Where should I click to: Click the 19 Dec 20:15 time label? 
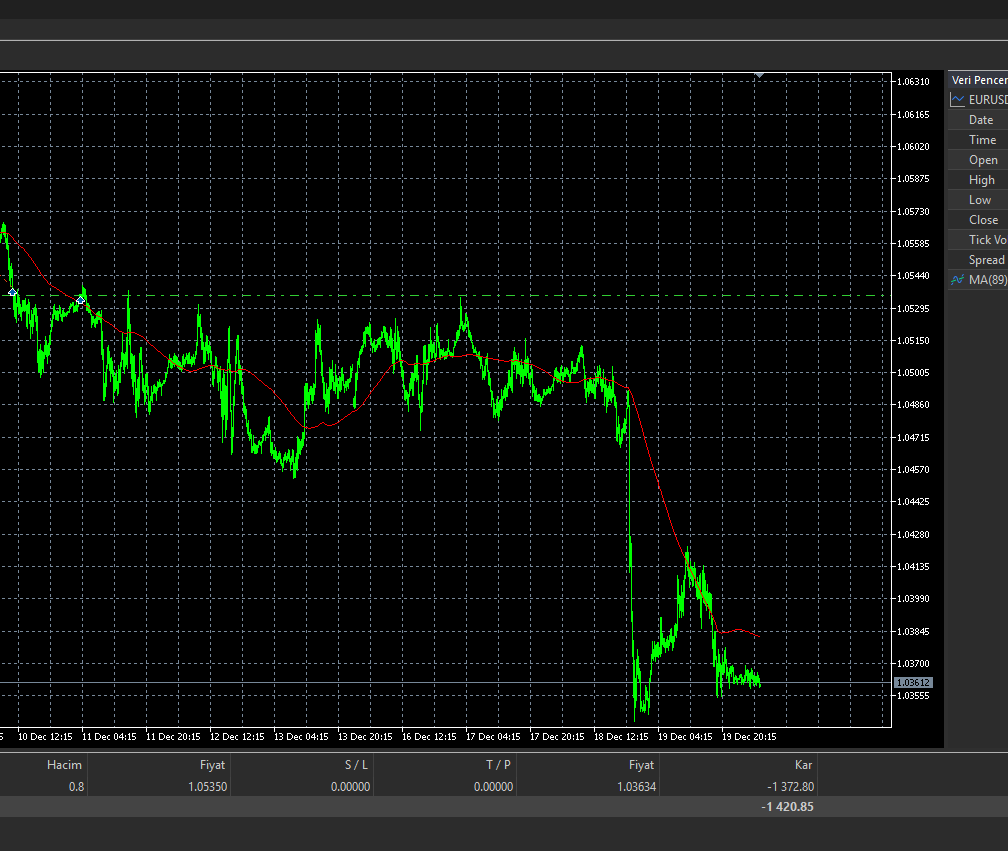coord(749,737)
